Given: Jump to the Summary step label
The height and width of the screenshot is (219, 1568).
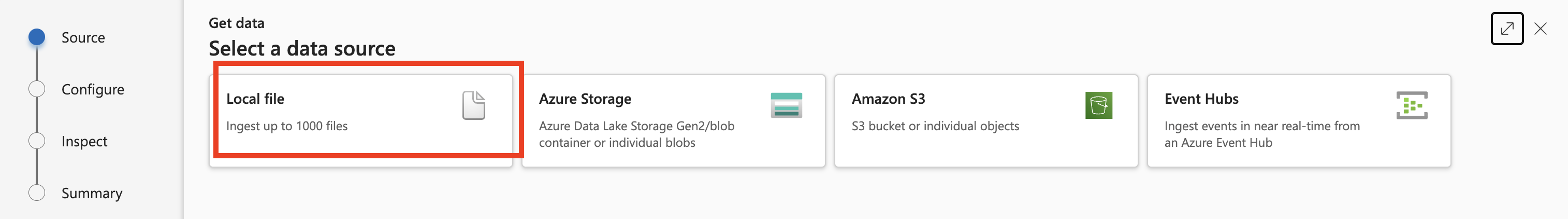Looking at the screenshot, I should pos(92,194).
